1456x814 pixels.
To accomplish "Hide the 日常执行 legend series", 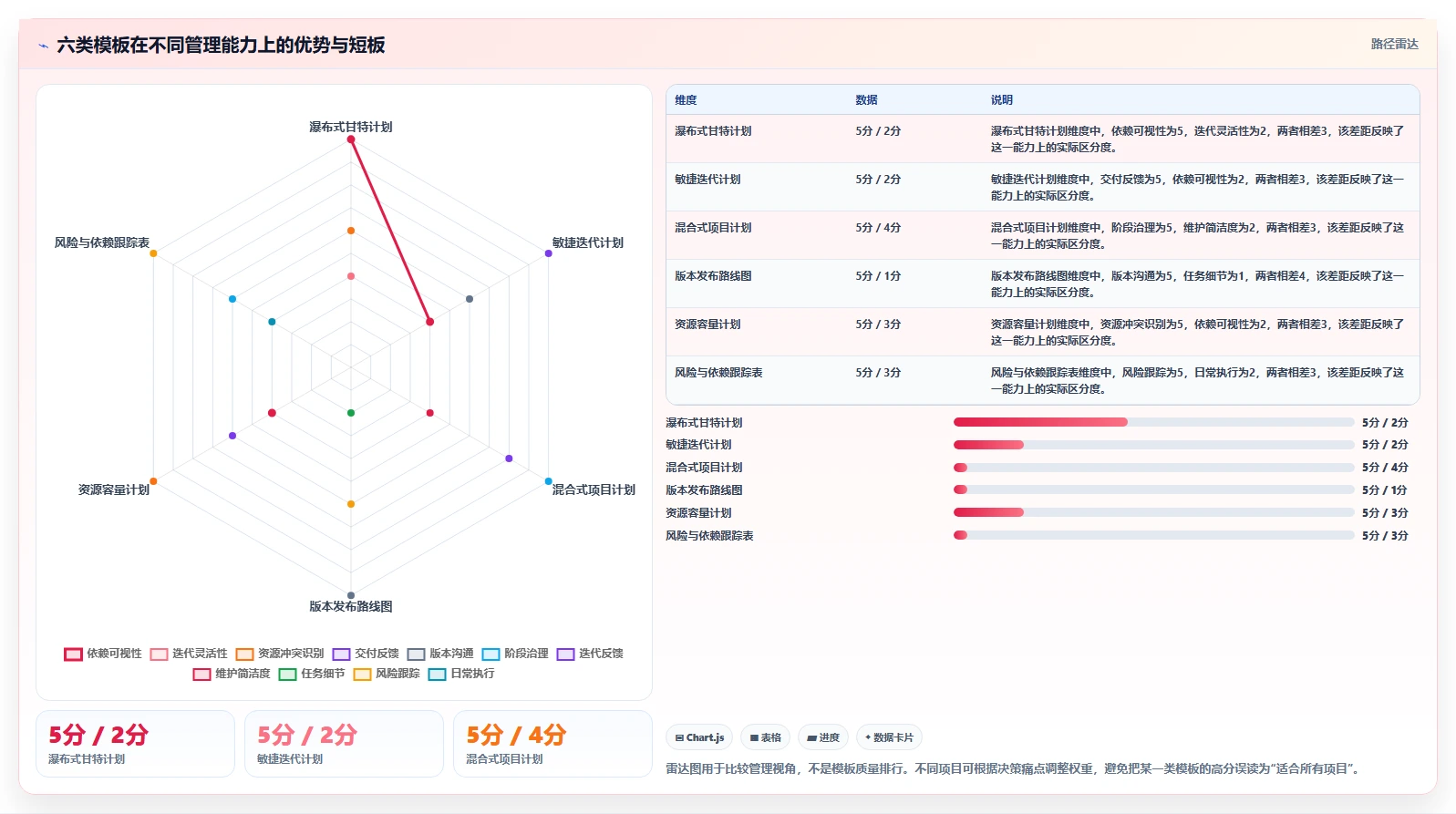I will 461,674.
